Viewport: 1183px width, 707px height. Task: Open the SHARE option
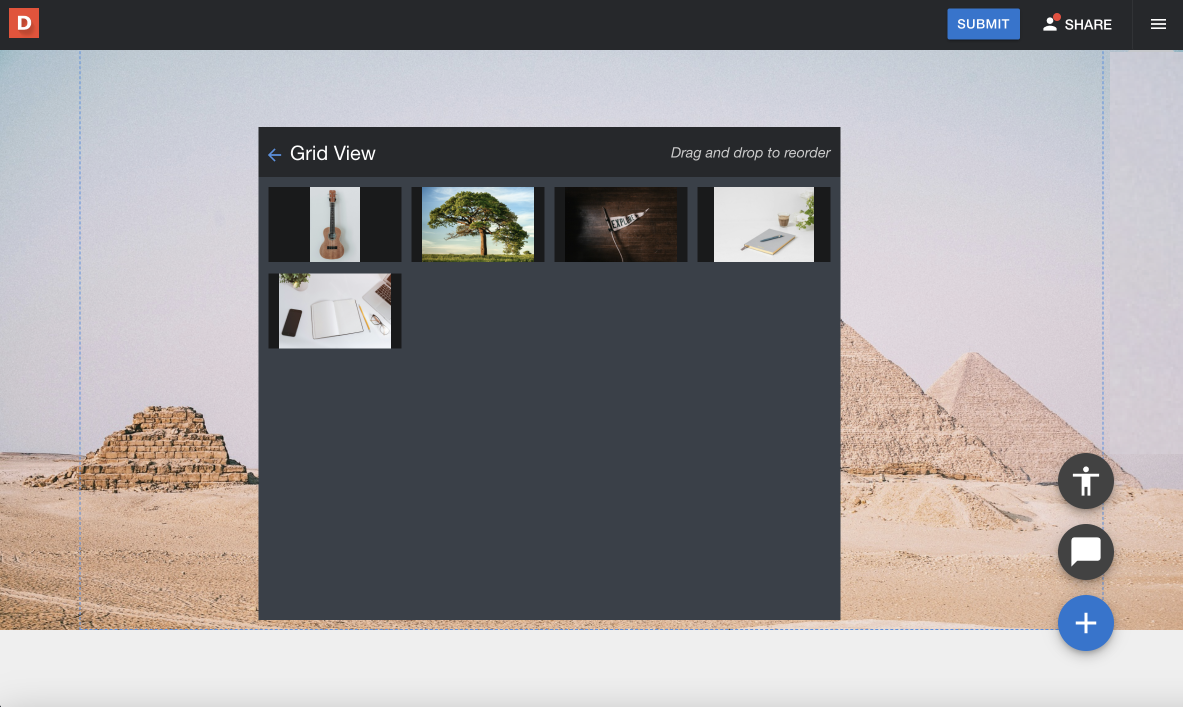tap(1077, 24)
